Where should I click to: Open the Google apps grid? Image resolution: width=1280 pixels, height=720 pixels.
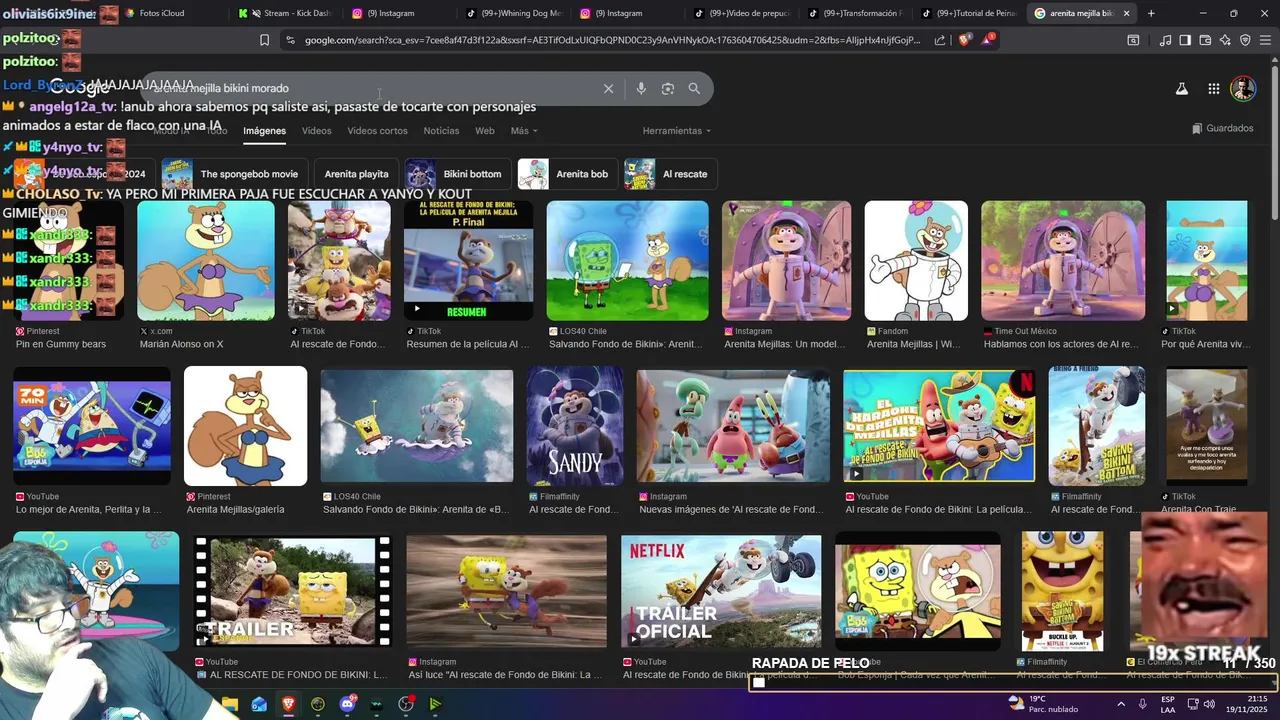(x=1213, y=89)
